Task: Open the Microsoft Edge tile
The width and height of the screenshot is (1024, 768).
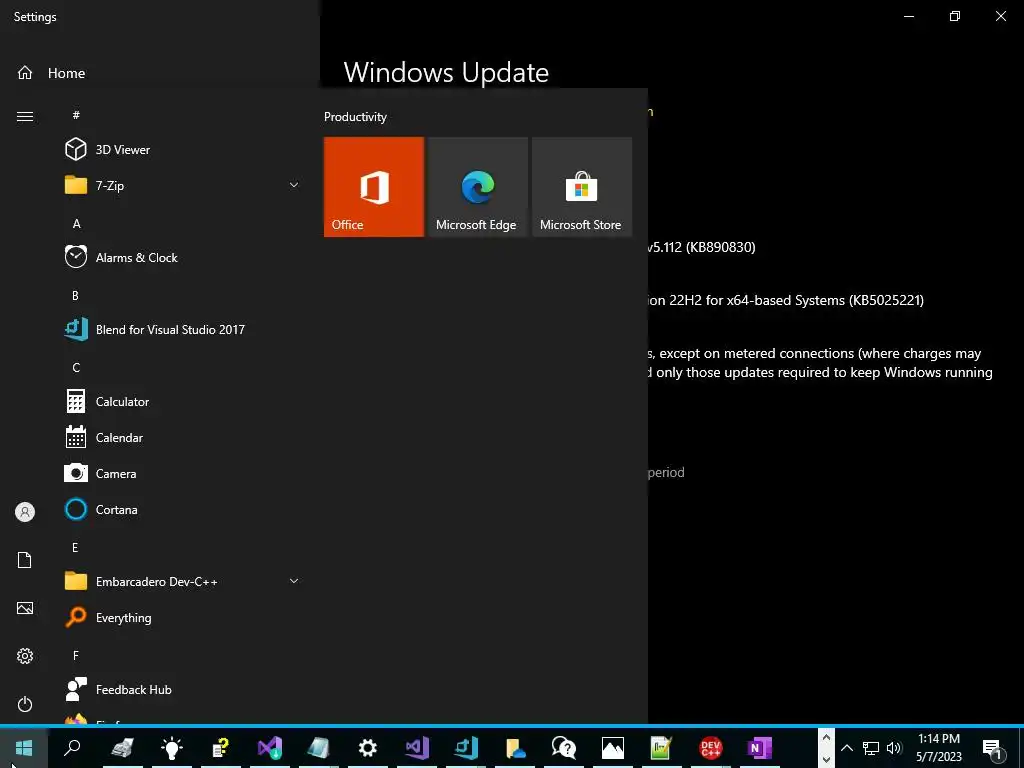Action: (478, 187)
